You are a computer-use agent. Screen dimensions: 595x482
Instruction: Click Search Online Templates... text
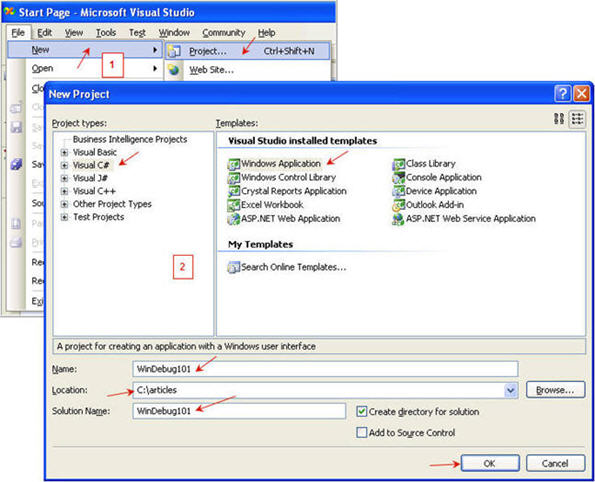click(x=294, y=267)
